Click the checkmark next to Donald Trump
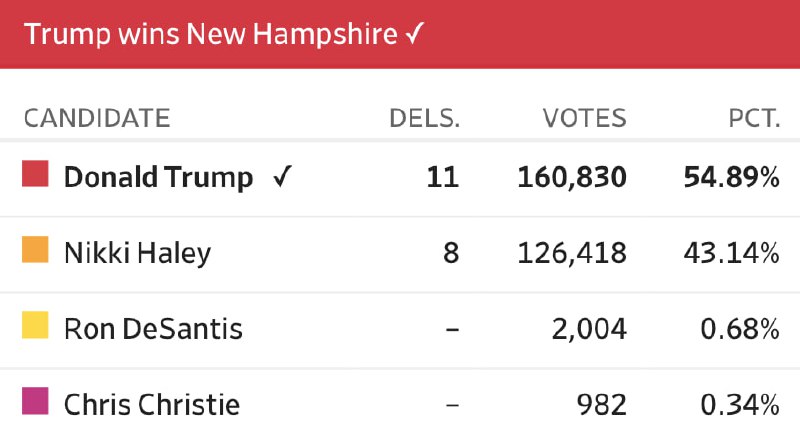 click(282, 178)
